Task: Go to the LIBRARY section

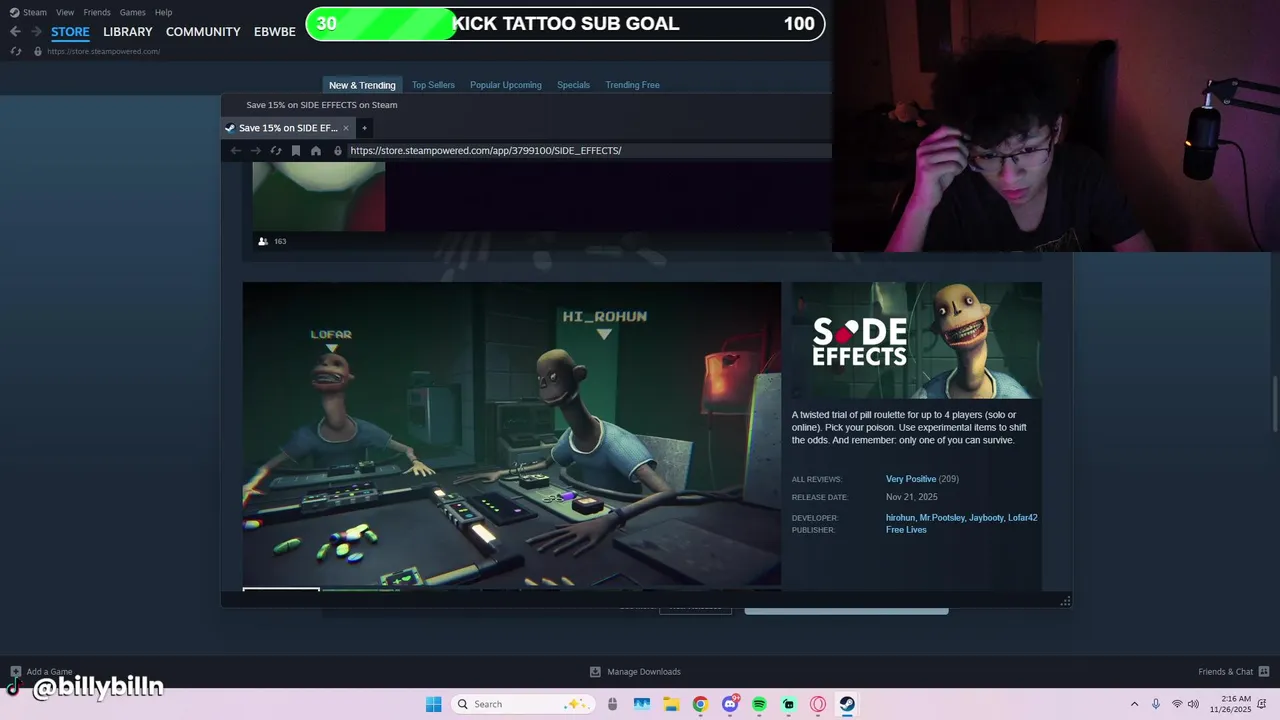Action: tap(128, 32)
